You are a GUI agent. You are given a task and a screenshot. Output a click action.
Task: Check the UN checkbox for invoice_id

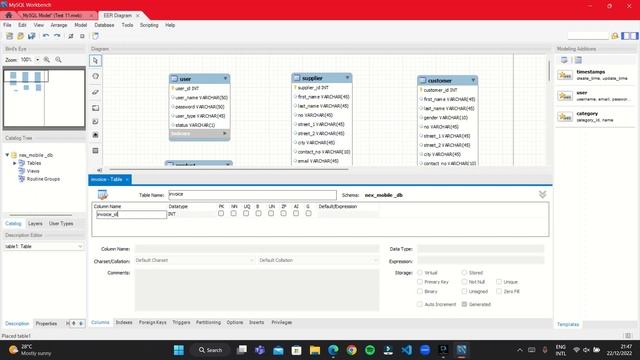tap(271, 213)
